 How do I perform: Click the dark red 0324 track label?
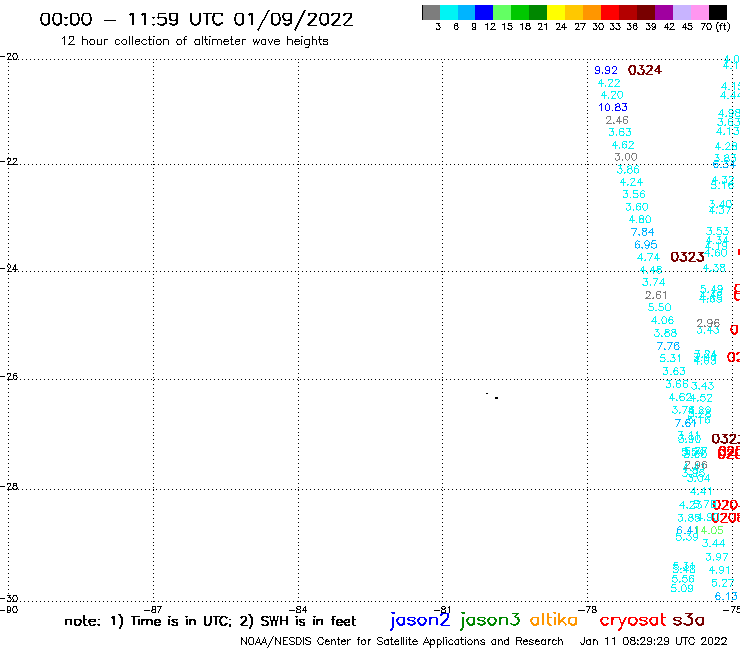[645, 70]
